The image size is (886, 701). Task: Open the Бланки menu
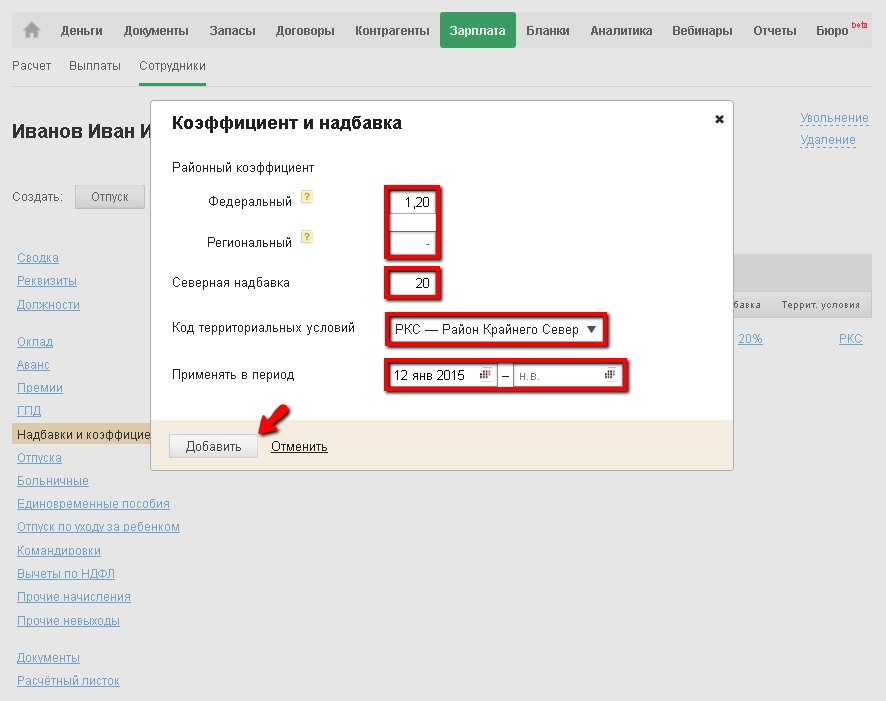pos(548,31)
